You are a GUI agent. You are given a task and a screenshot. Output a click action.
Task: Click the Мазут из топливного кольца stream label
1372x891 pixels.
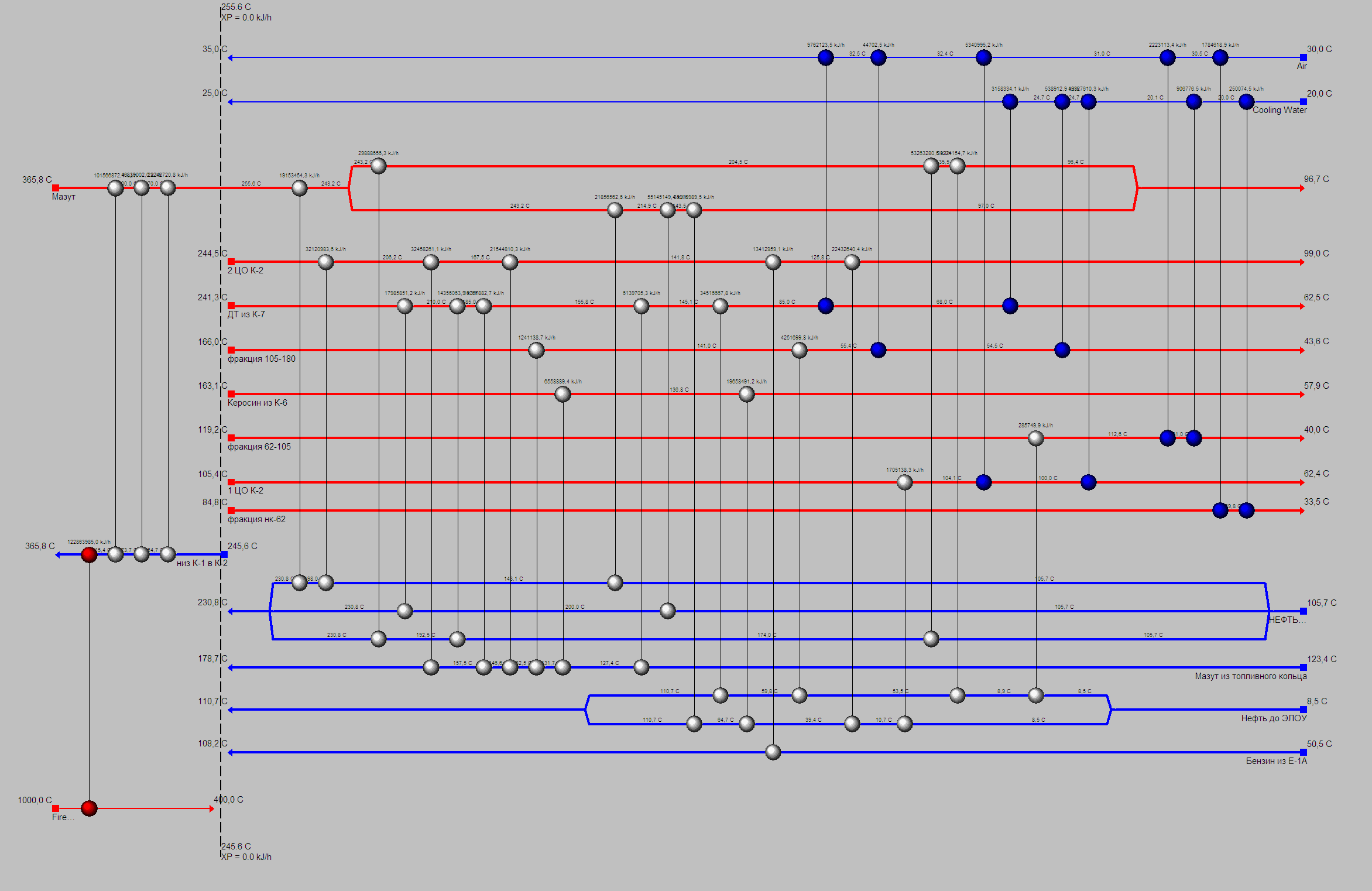tap(1250, 676)
